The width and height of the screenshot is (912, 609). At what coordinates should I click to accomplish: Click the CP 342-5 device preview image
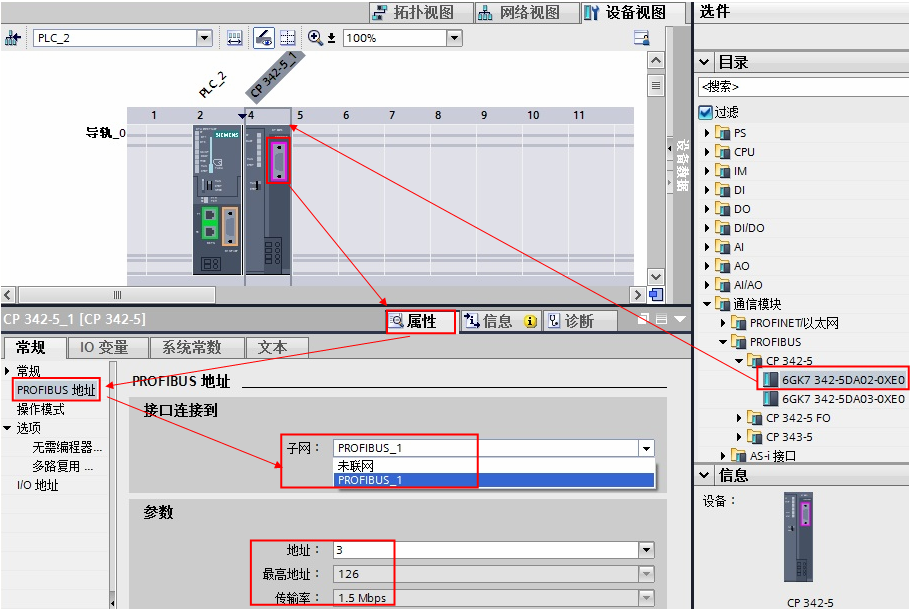point(798,537)
